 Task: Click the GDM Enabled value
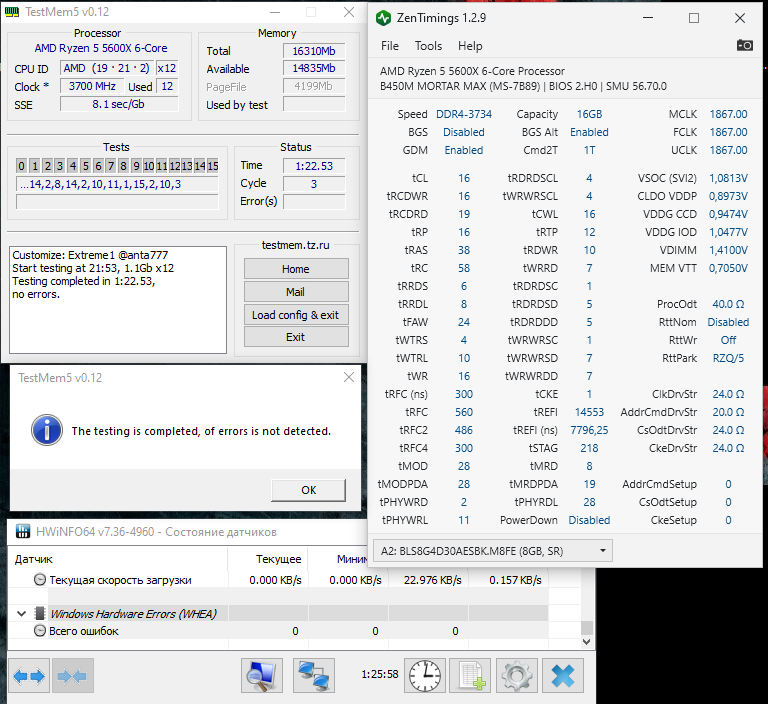tap(464, 150)
